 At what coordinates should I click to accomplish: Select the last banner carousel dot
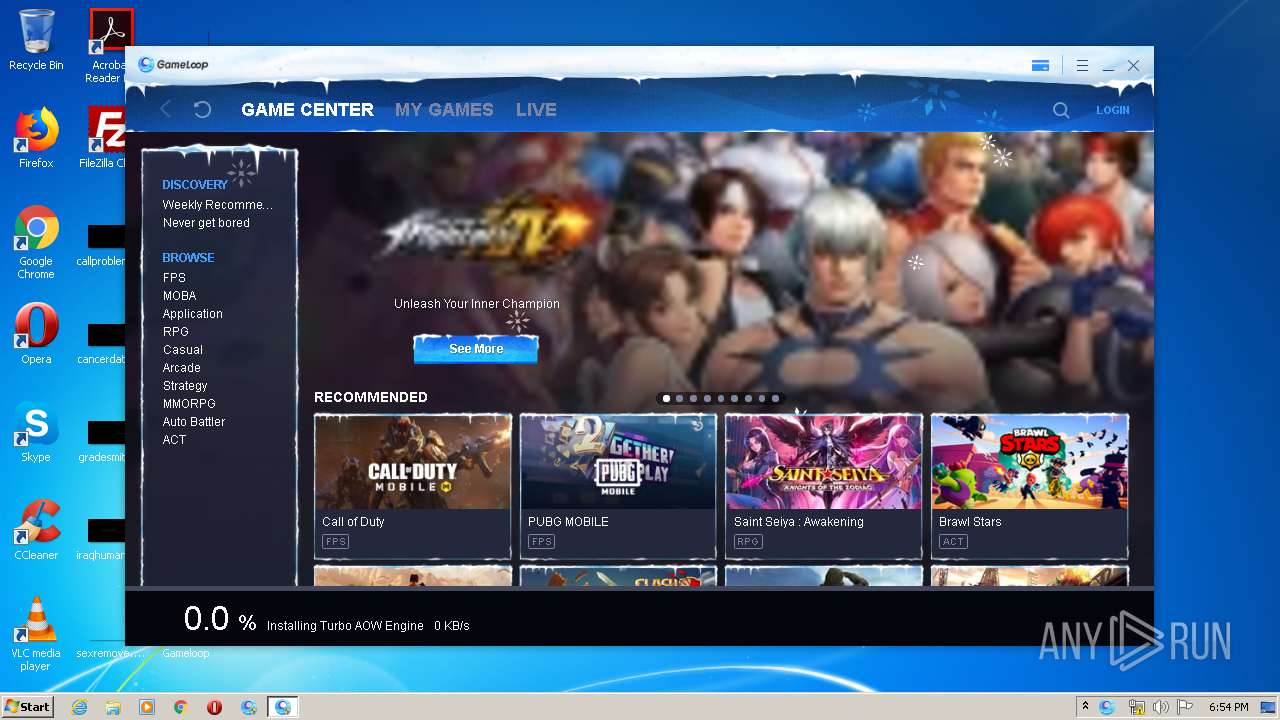click(x=775, y=398)
